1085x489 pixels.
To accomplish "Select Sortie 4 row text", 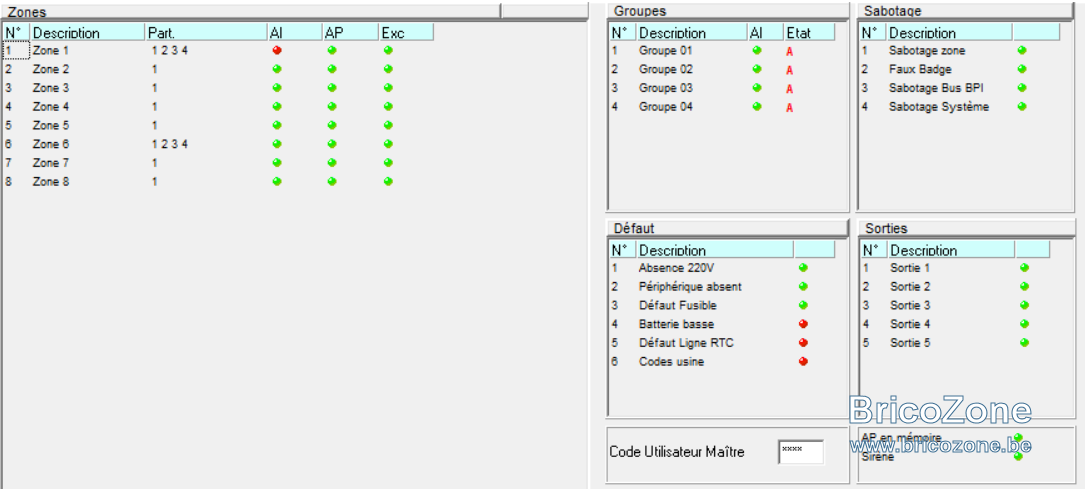I will pyautogui.click(x=910, y=324).
